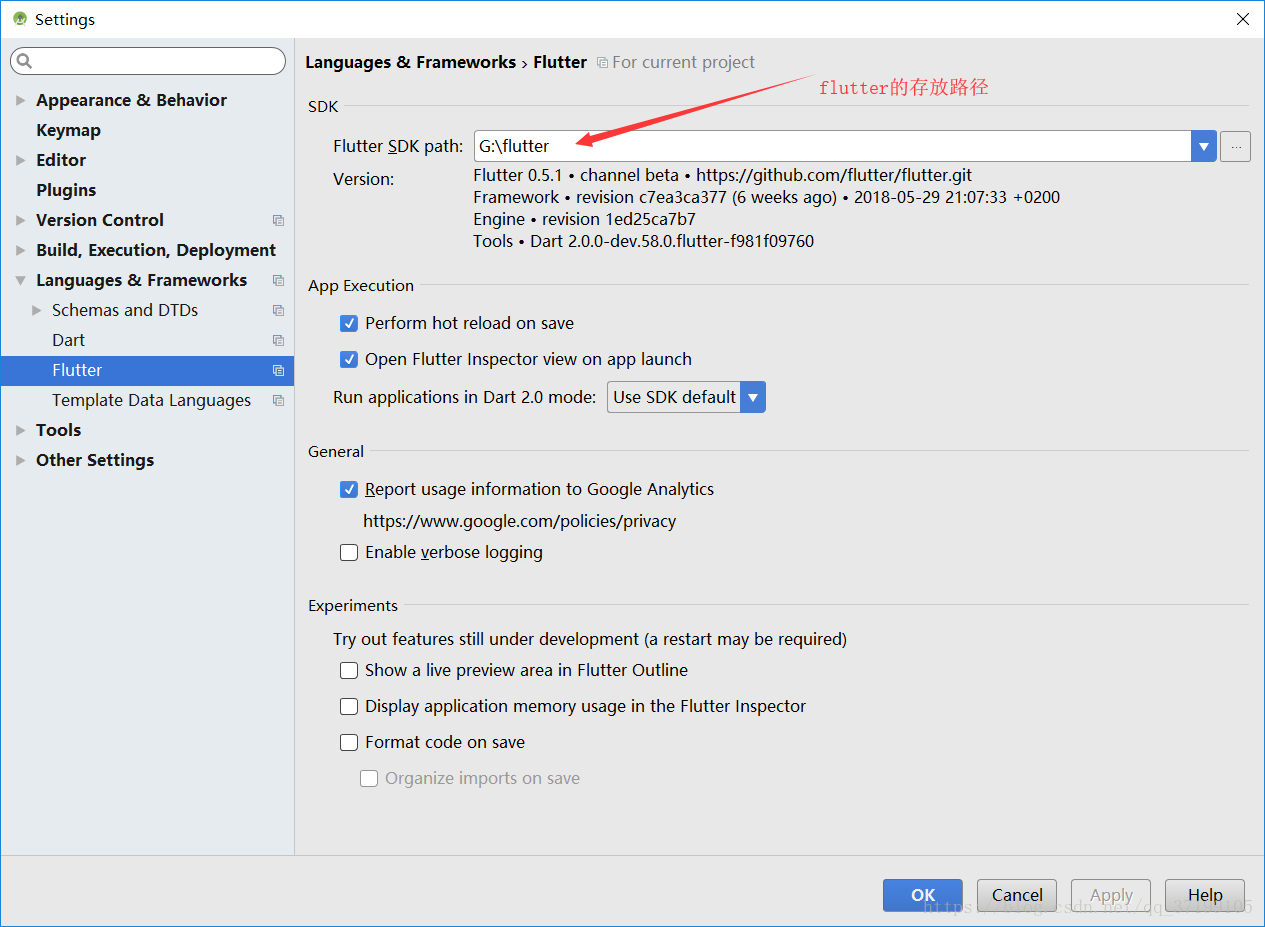Click into the settings search field
This screenshot has height=927, width=1265.
coord(148,61)
